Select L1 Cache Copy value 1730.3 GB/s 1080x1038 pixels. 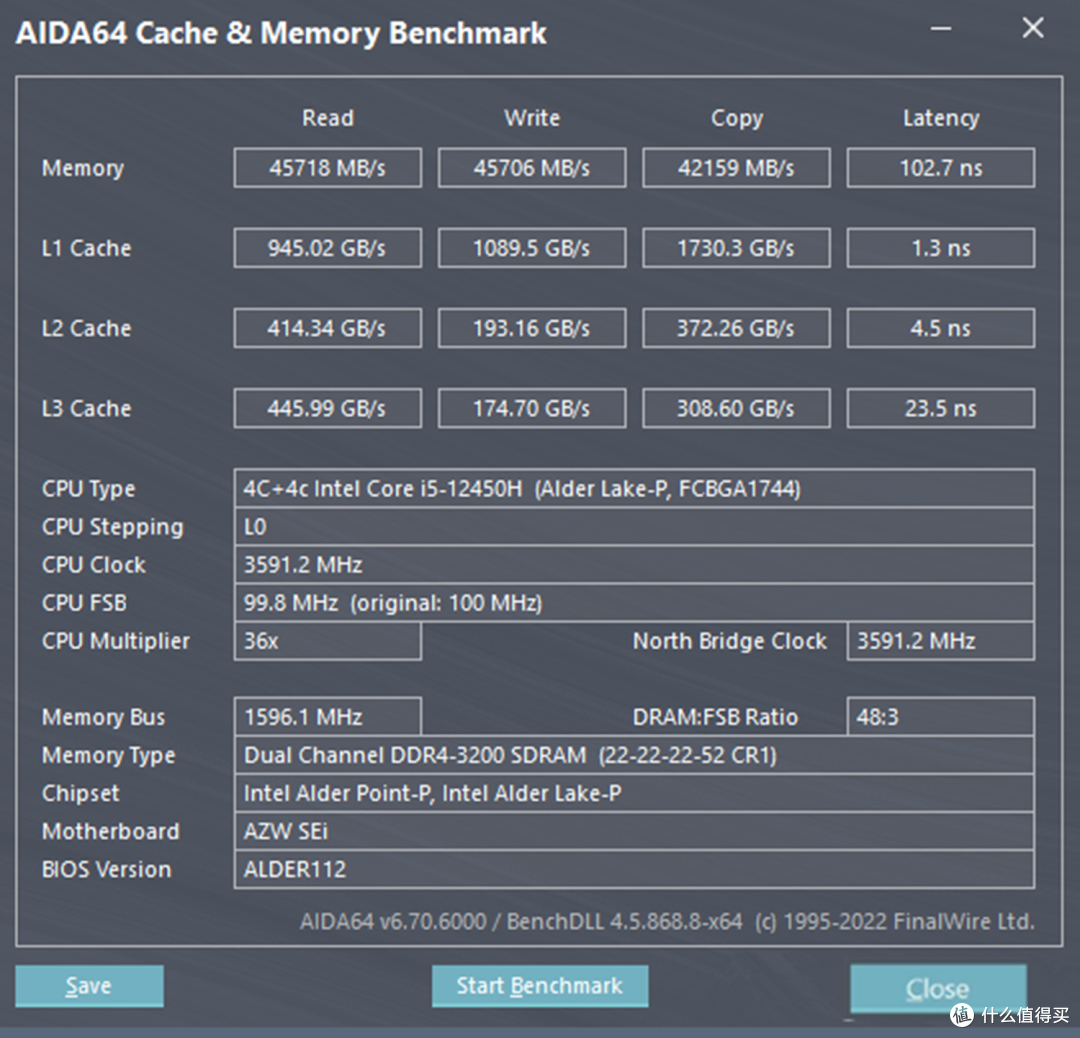(736, 248)
